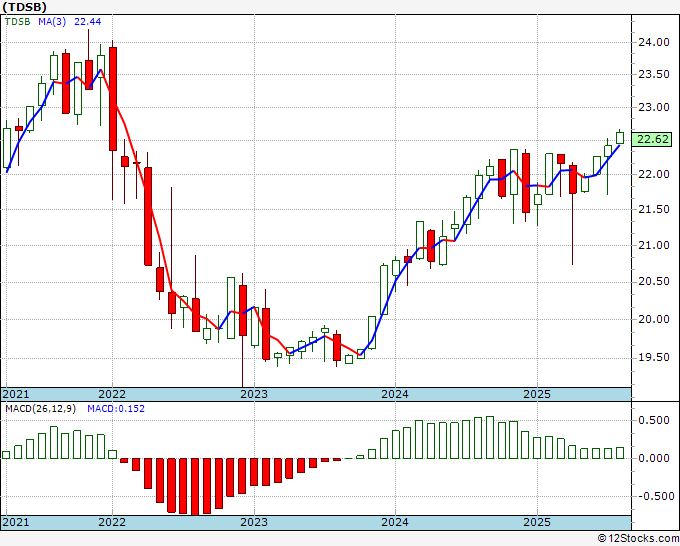Select 2022 on the price chart timeline
Image resolution: width=680 pixels, height=546 pixels.
point(112,394)
